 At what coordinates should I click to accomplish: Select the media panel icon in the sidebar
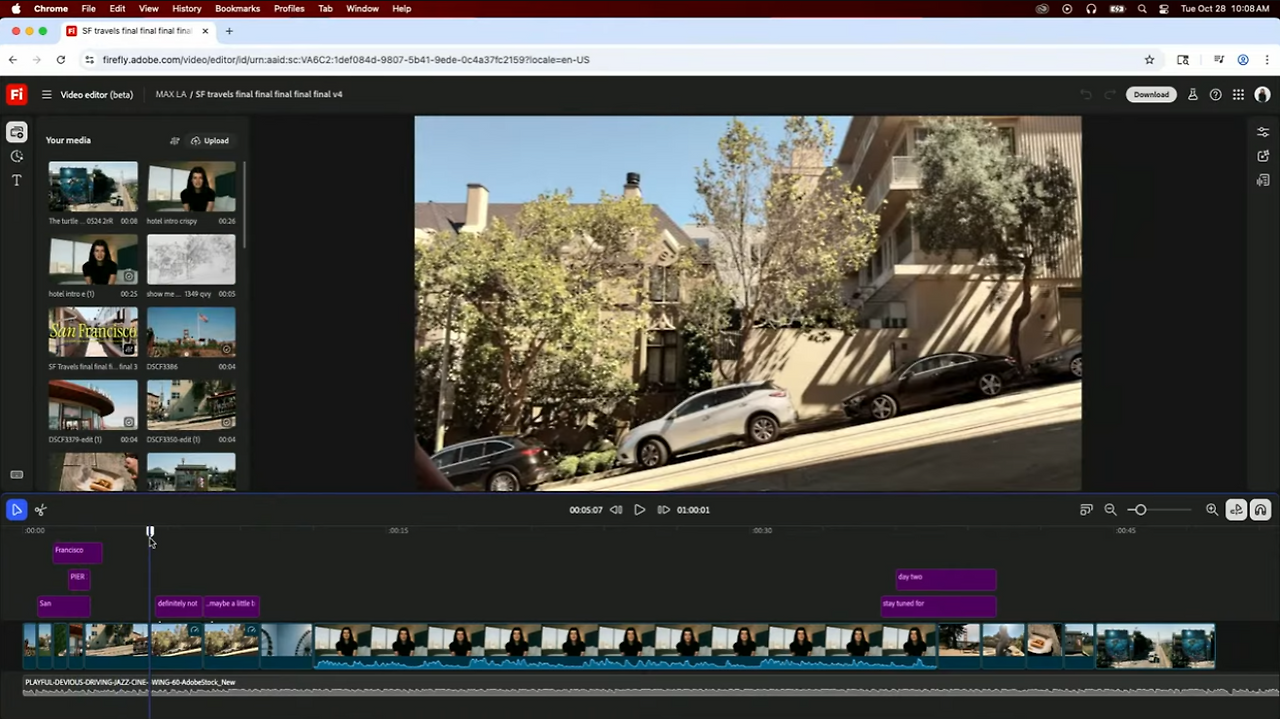point(16,132)
